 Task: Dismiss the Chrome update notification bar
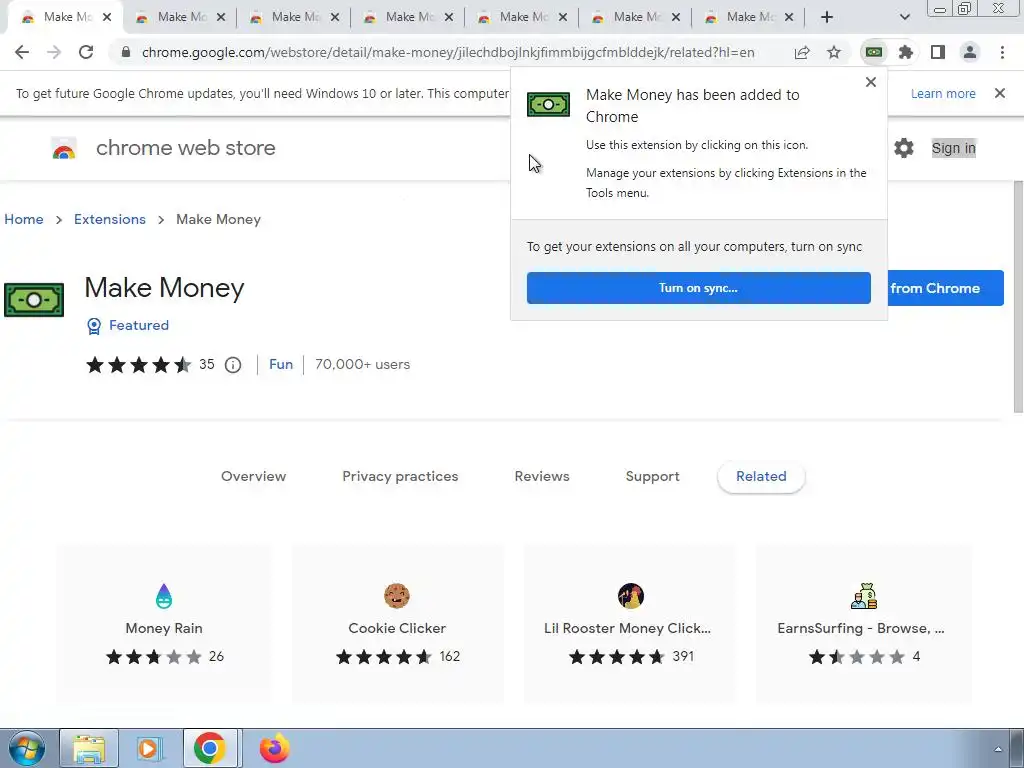tap(1000, 93)
